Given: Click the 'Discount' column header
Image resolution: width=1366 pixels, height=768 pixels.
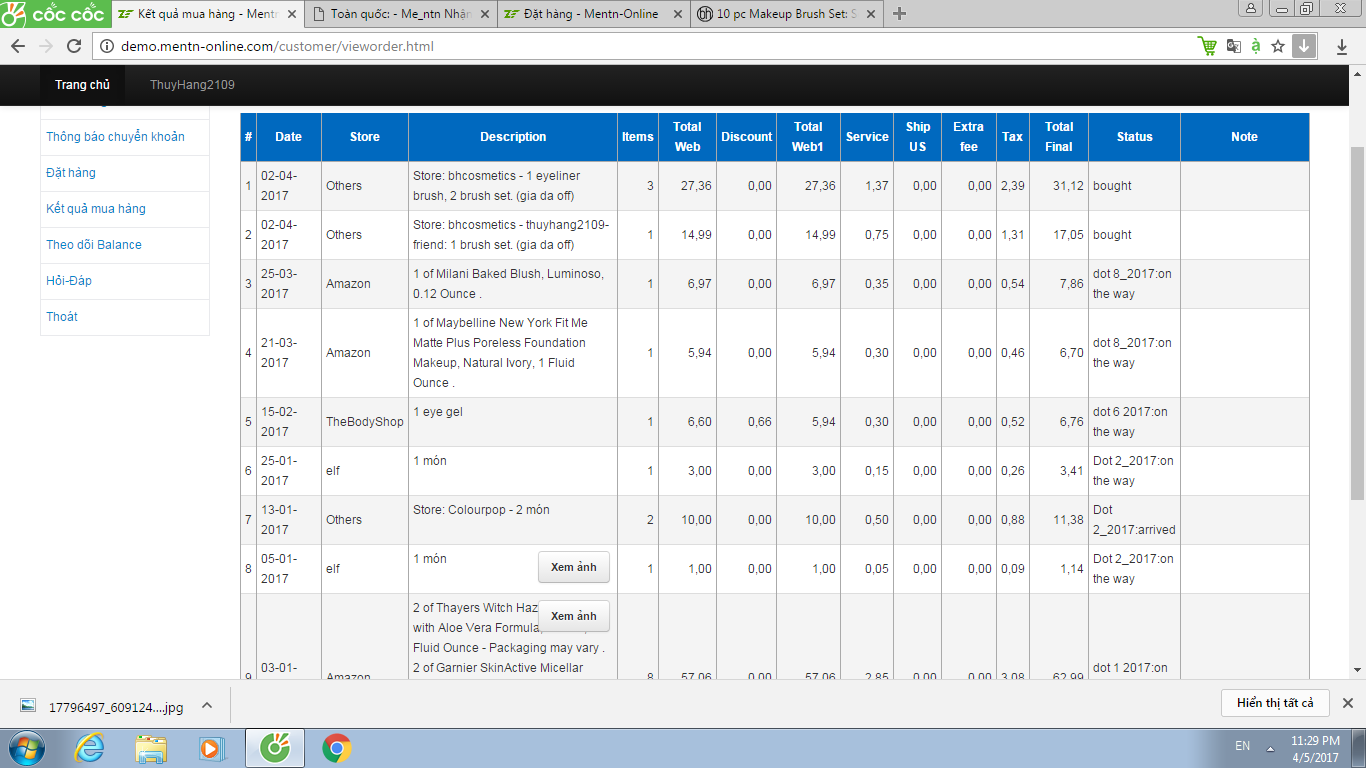Looking at the screenshot, I should tap(747, 137).
